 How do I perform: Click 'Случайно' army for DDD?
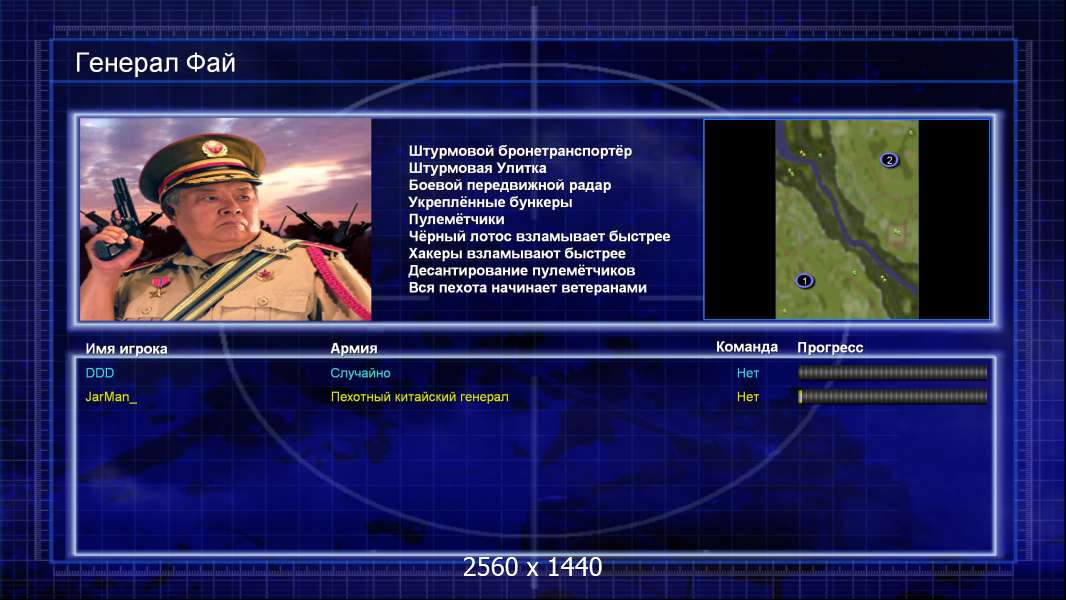coord(360,373)
